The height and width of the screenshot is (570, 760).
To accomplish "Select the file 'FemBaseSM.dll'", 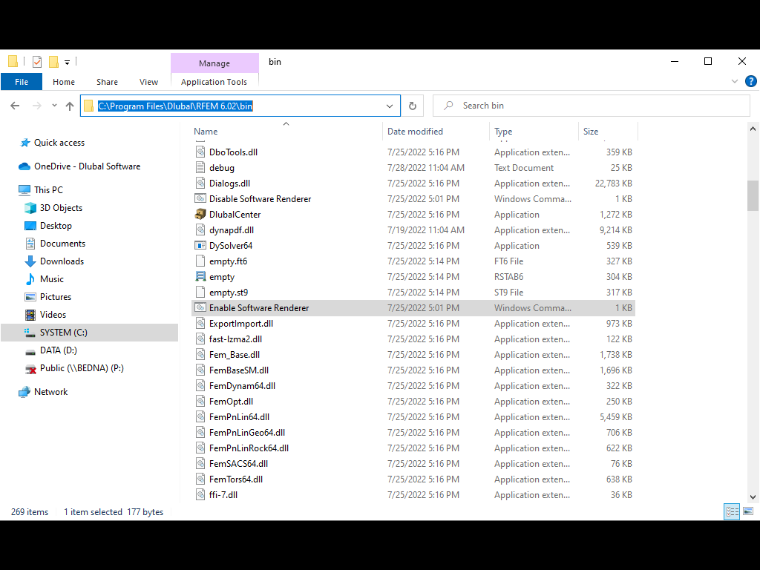I will point(413,370).
